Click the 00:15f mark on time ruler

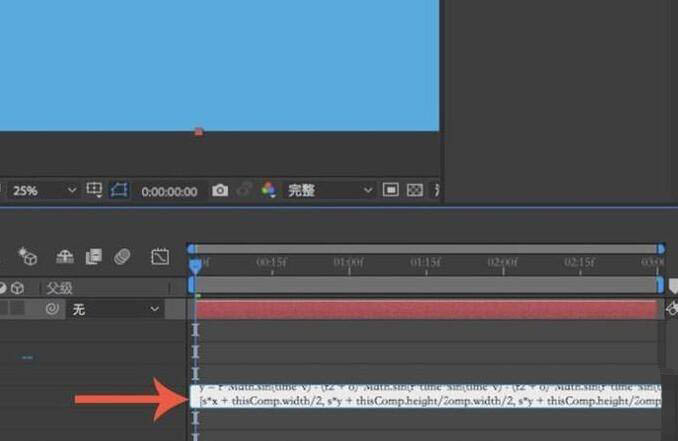272,262
